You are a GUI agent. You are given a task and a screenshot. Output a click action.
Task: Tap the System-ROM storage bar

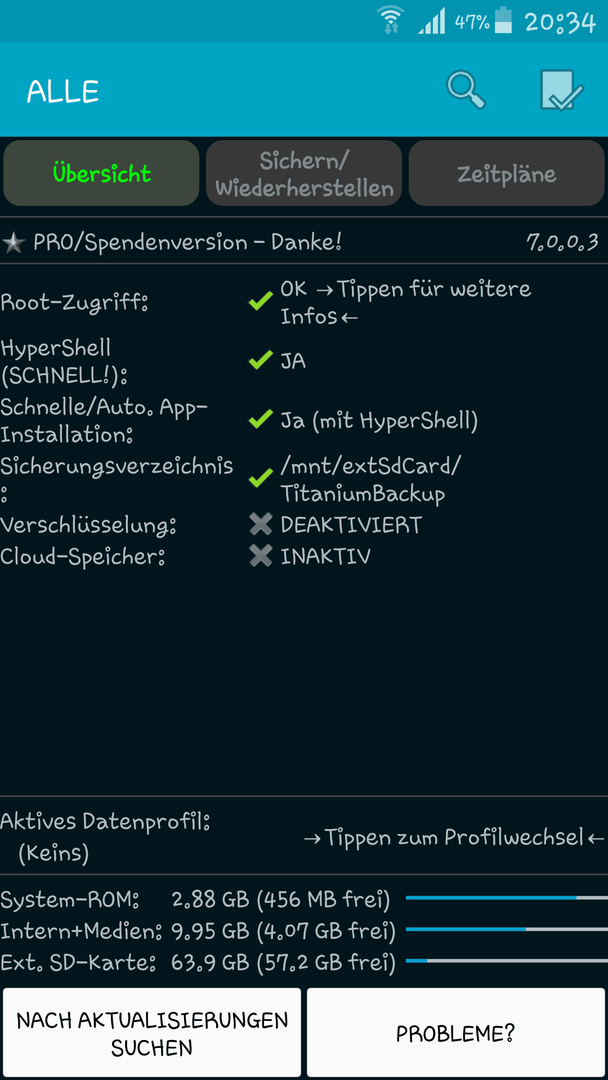(x=506, y=898)
